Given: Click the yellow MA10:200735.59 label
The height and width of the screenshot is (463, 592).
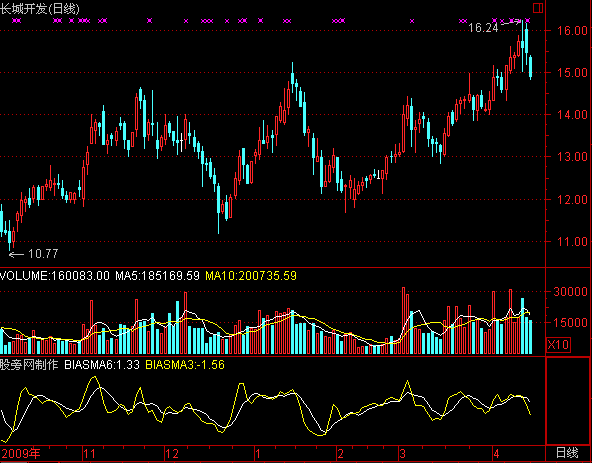Looking at the screenshot, I should click(x=251, y=276).
